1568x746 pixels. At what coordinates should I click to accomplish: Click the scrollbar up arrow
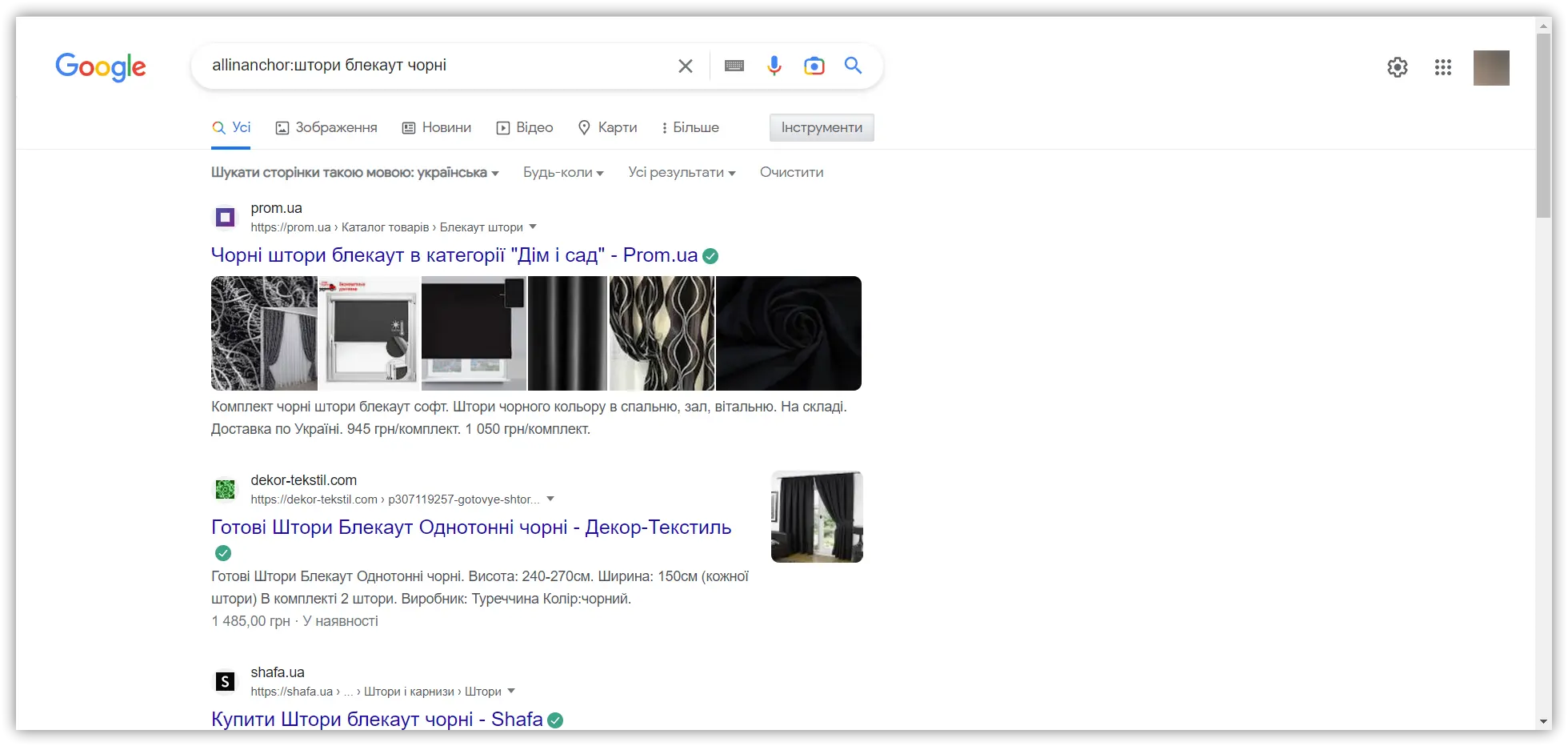[x=1544, y=26]
